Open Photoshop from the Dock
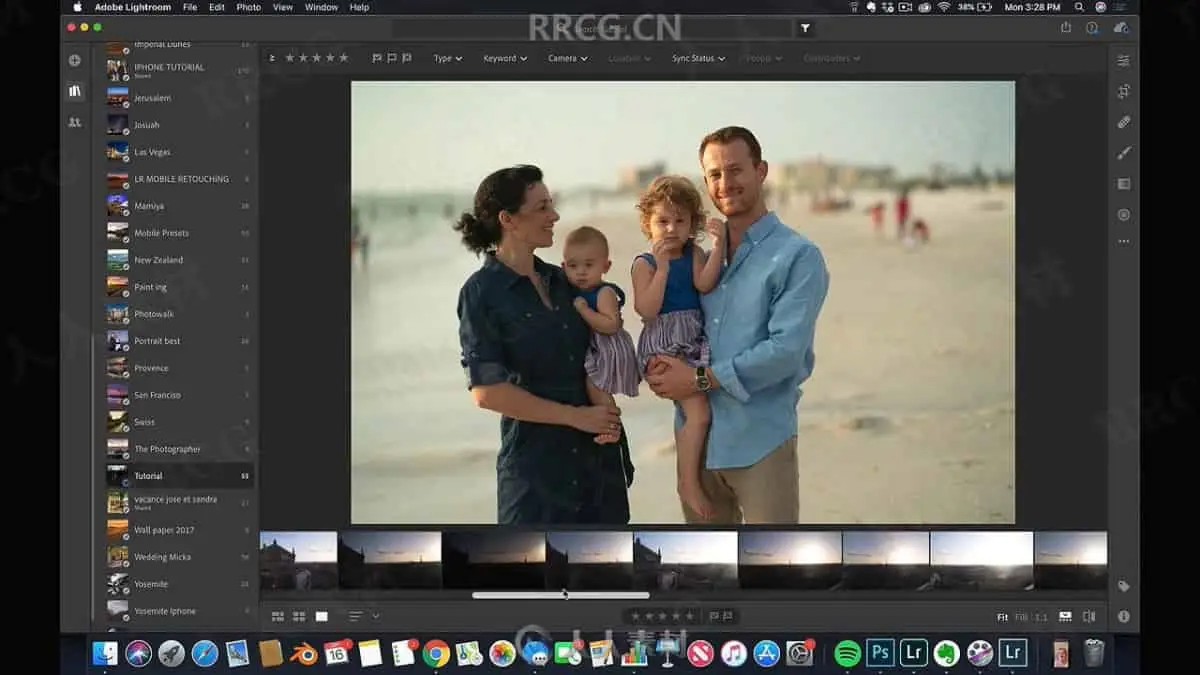 [880, 653]
